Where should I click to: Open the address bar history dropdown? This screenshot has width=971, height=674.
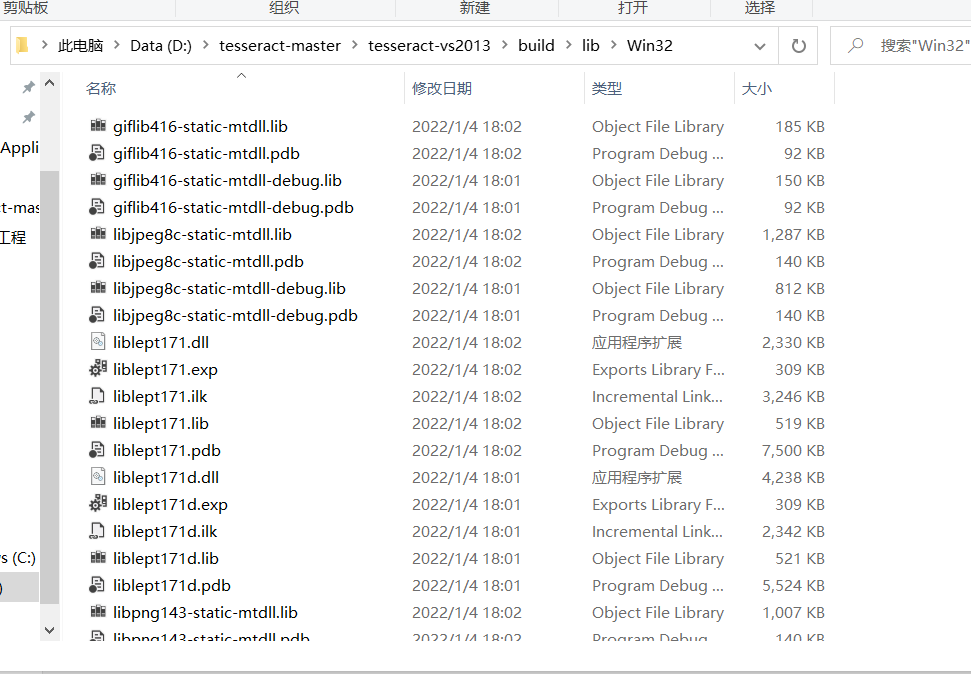click(760, 46)
